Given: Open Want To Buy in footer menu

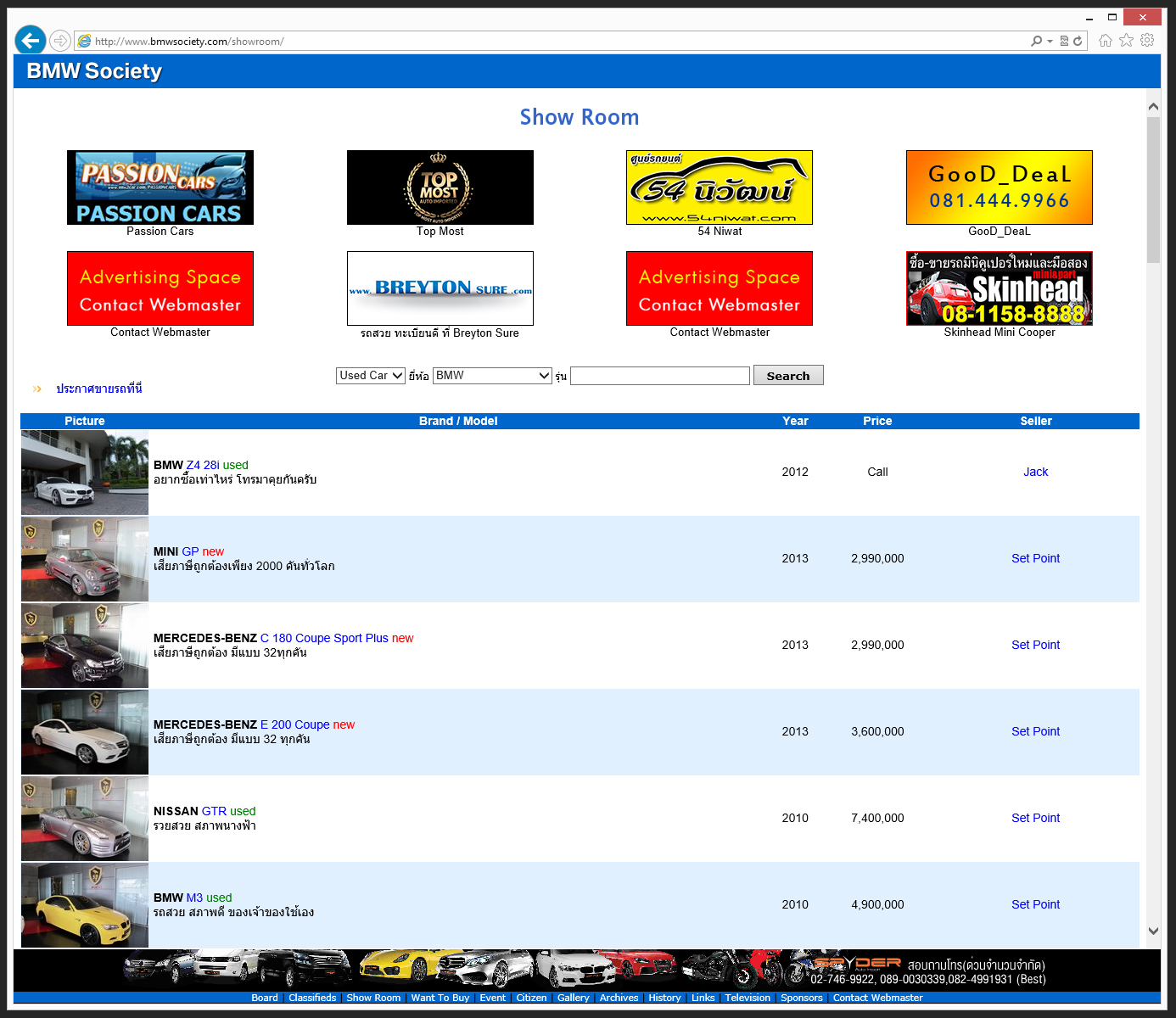Looking at the screenshot, I should coord(440,998).
